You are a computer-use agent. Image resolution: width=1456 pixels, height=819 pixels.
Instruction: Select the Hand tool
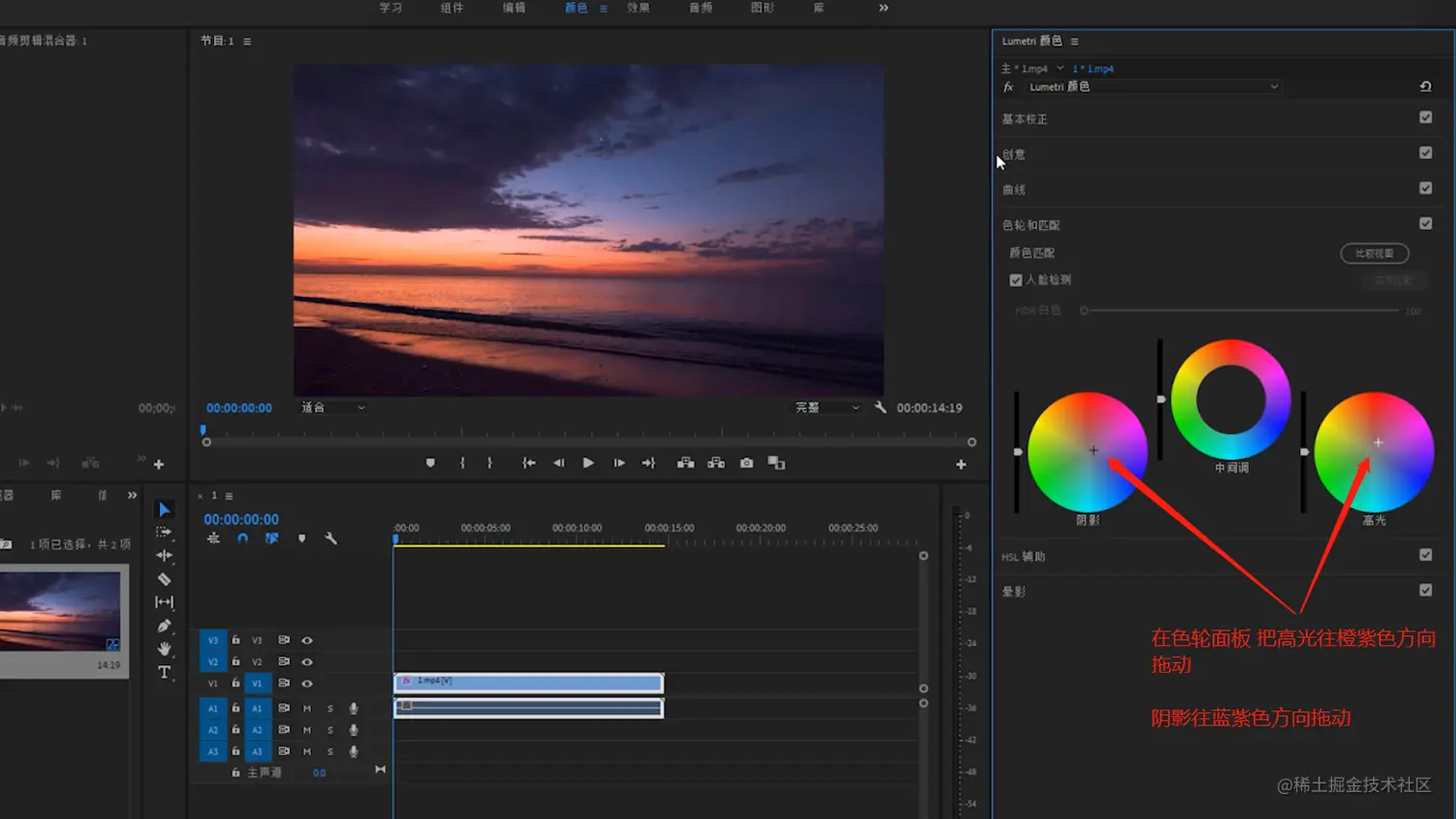pos(165,649)
